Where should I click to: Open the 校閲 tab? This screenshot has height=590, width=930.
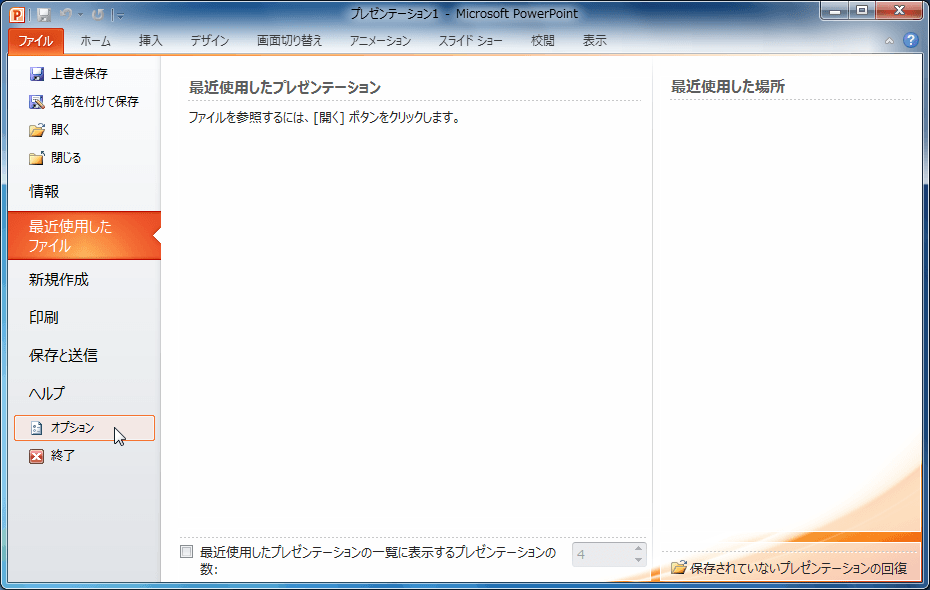click(x=543, y=41)
